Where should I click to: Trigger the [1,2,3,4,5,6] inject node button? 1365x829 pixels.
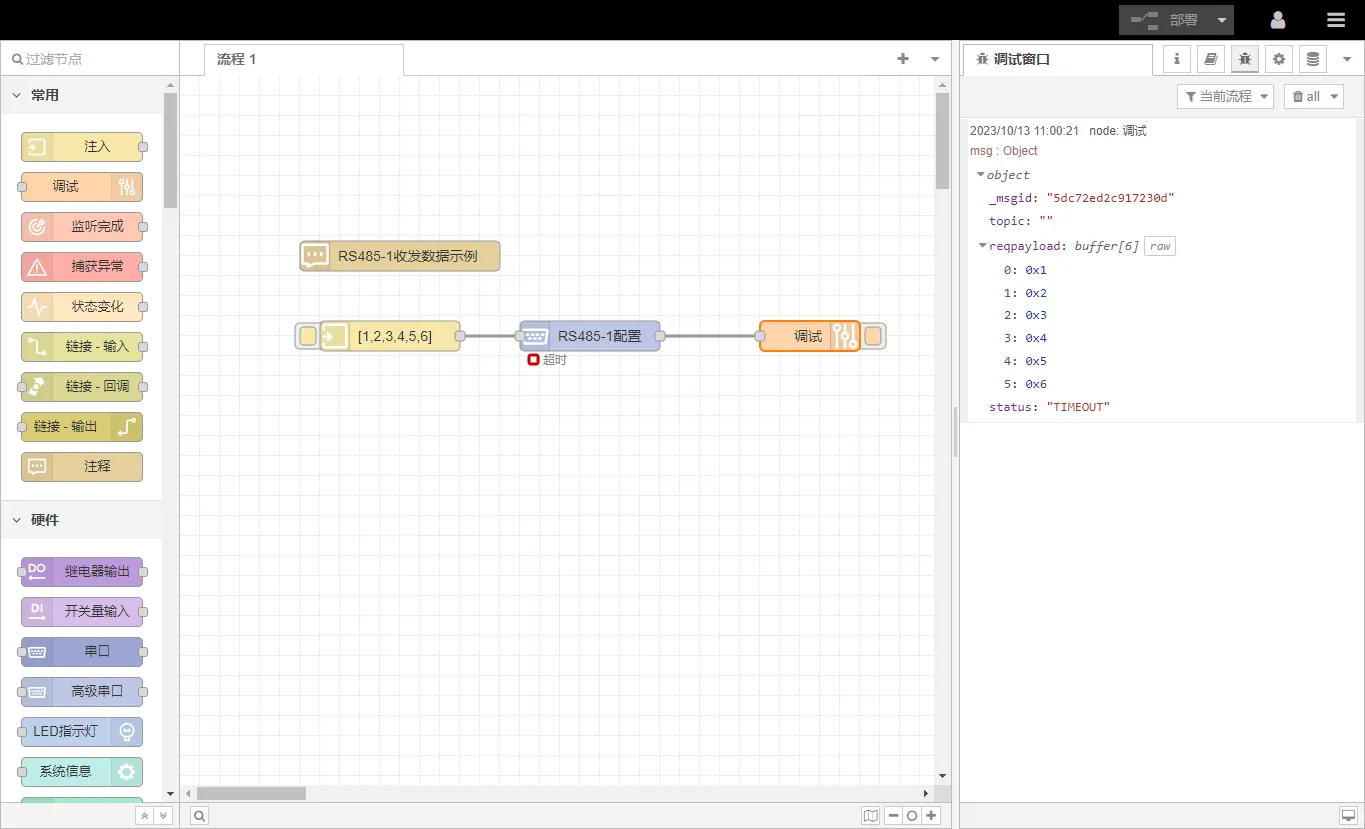[308, 336]
